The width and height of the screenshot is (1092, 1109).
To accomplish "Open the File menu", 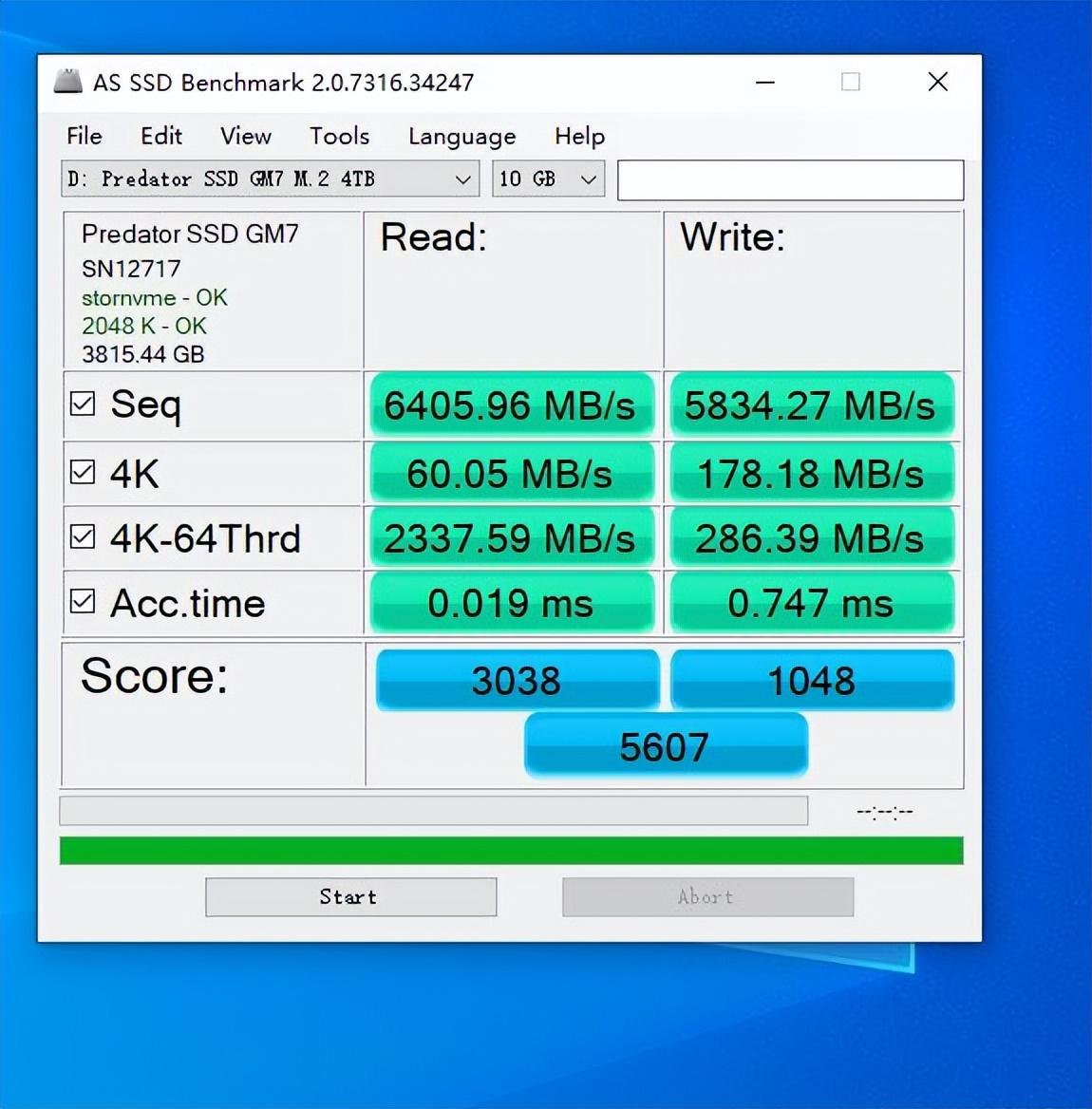I will [85, 135].
